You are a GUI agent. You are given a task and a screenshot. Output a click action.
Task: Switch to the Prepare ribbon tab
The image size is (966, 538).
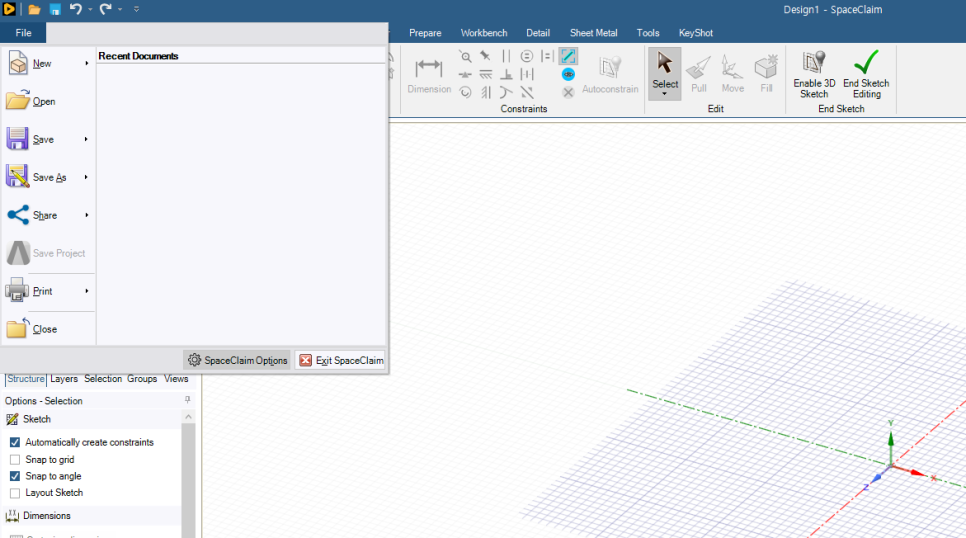point(425,33)
